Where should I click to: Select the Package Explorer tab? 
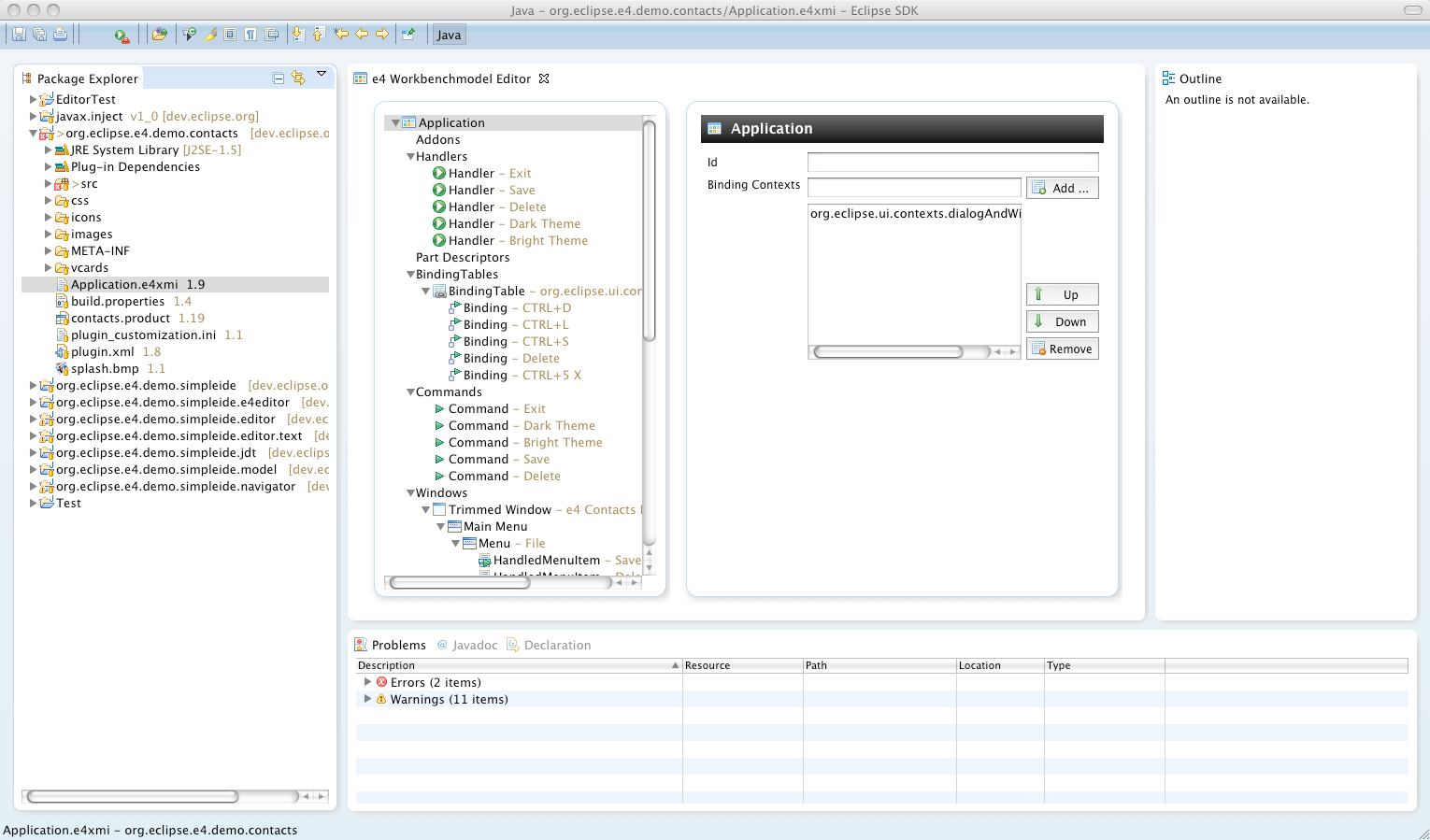pos(79,78)
